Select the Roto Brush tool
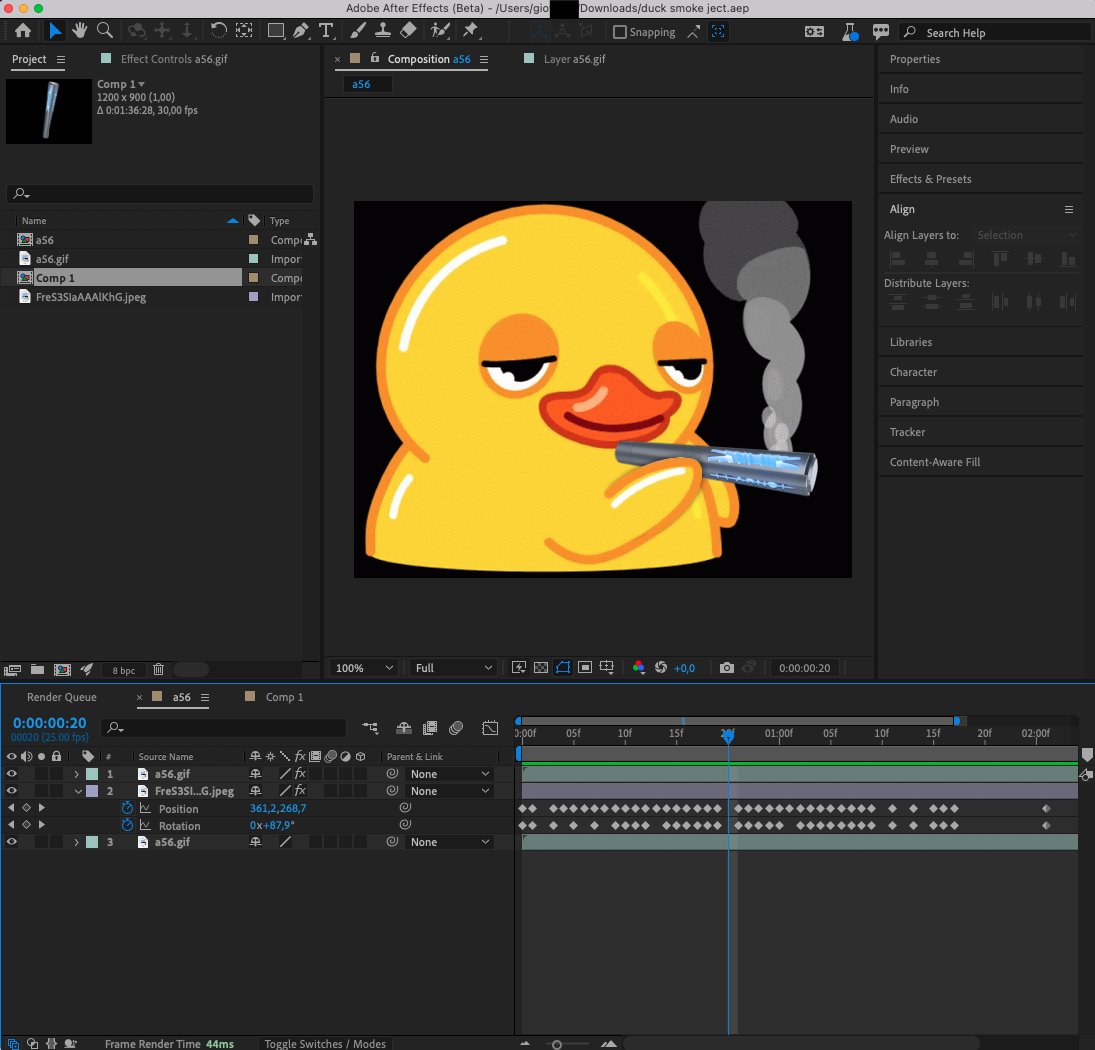 pyautogui.click(x=440, y=31)
